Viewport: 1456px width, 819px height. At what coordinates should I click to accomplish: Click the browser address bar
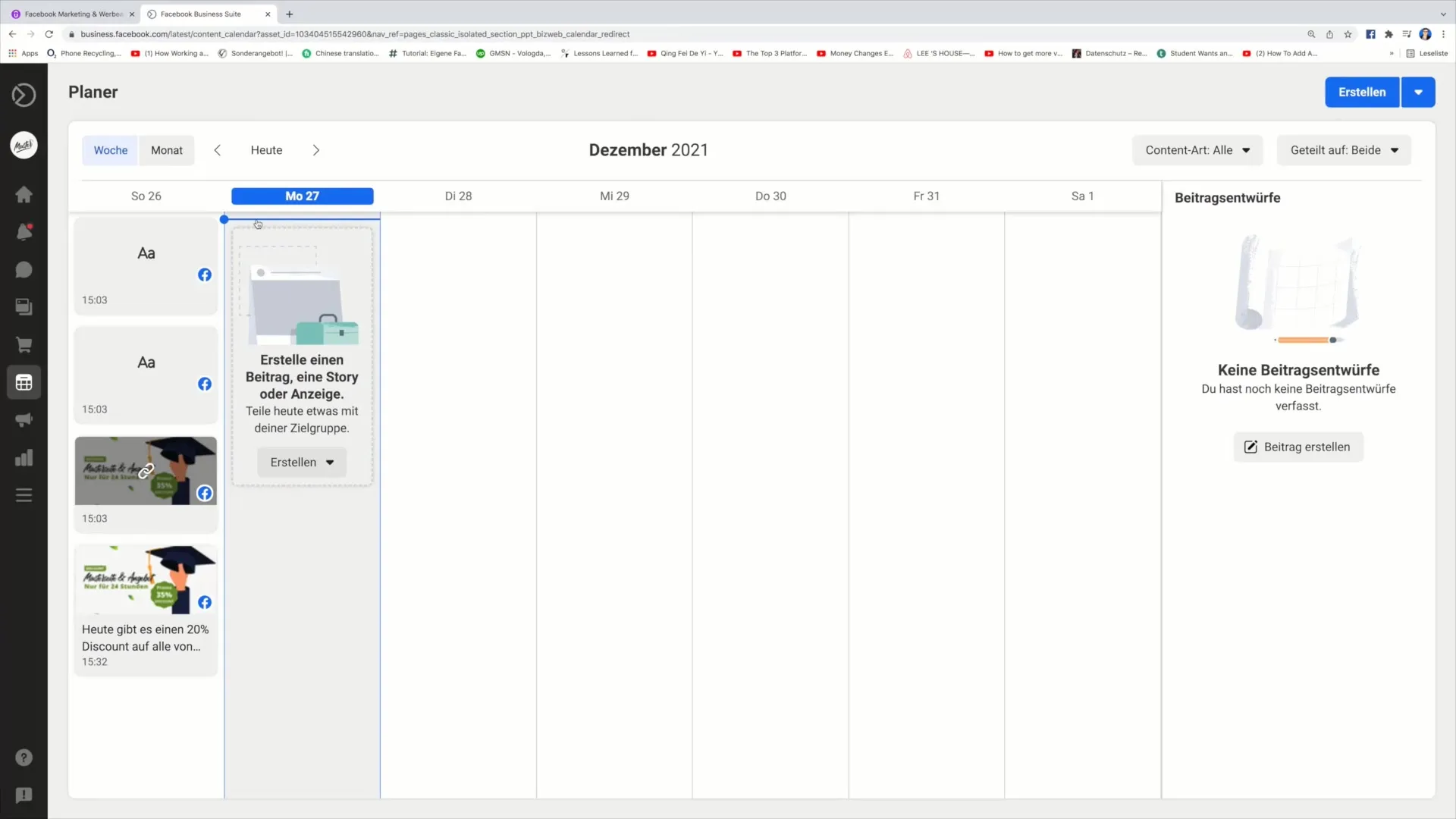(x=682, y=34)
